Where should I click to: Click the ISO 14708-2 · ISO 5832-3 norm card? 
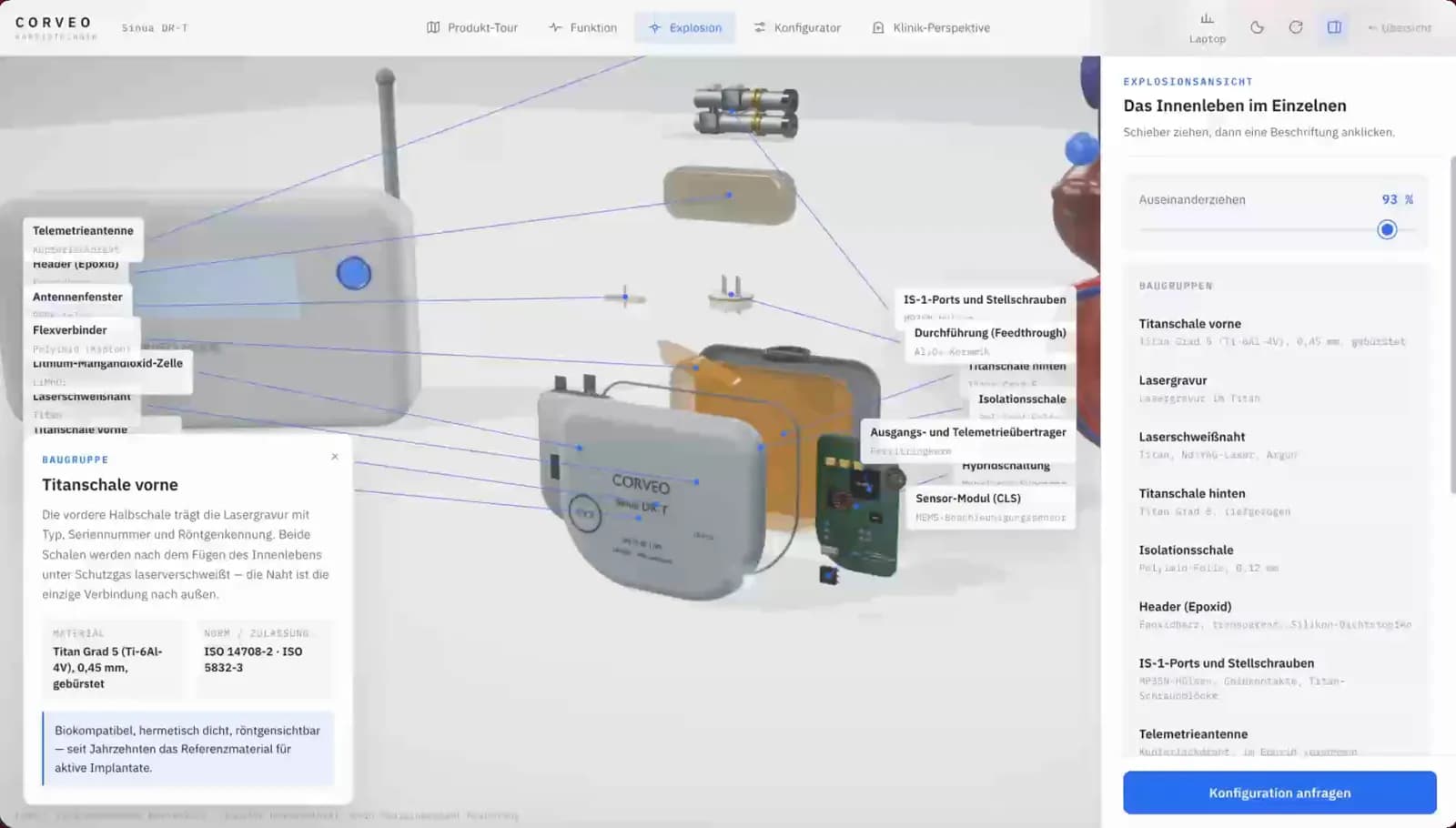264,659
